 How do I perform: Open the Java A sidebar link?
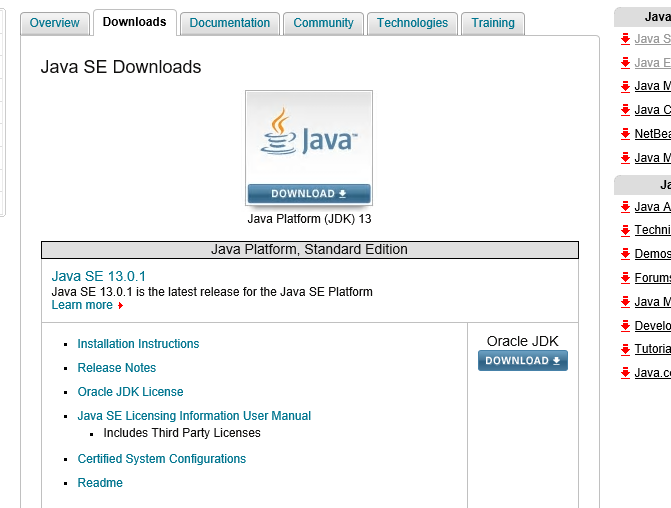pos(653,207)
